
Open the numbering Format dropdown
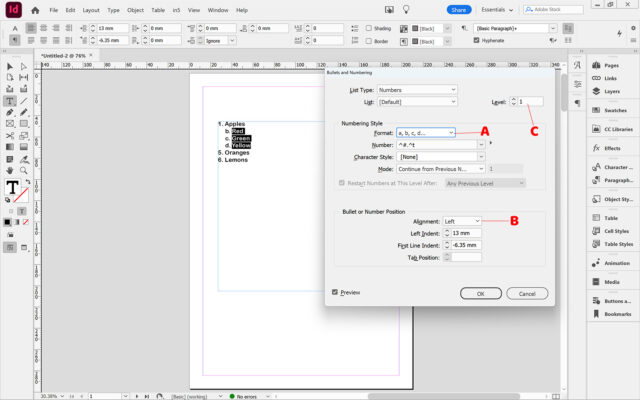(425, 132)
